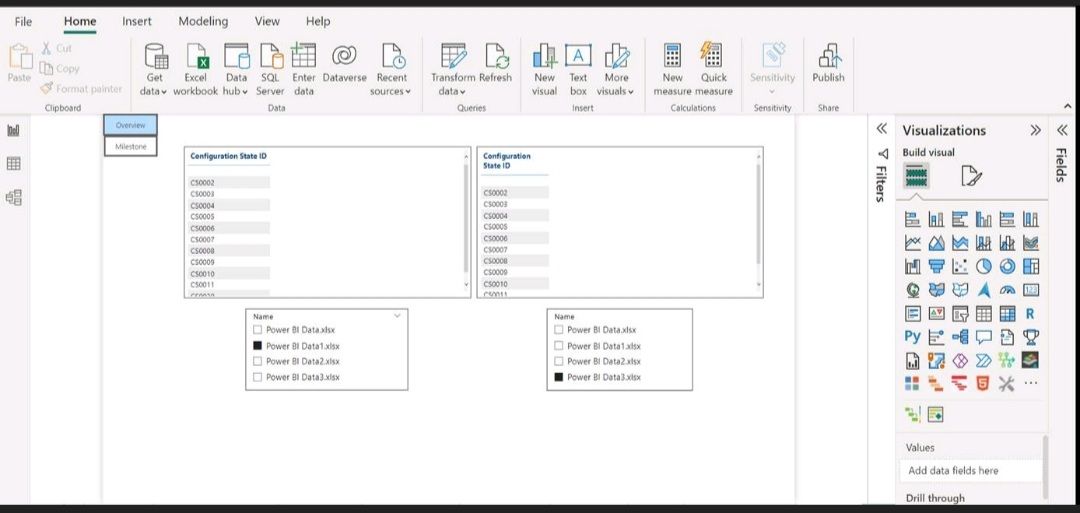
Task: Choose the Stacked bar chart visual
Action: (913, 220)
